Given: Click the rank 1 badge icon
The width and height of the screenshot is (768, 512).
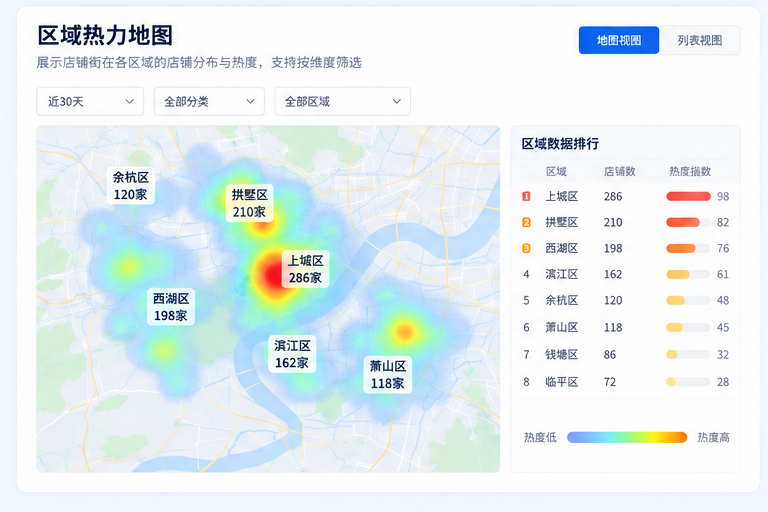Looking at the screenshot, I should [x=527, y=196].
